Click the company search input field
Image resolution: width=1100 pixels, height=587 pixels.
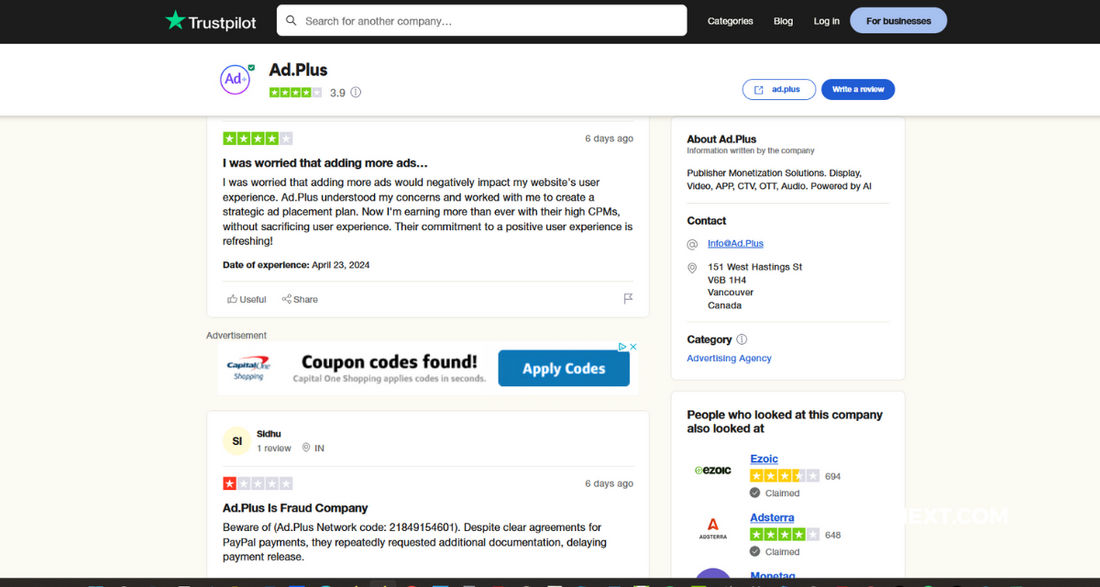(x=480, y=20)
